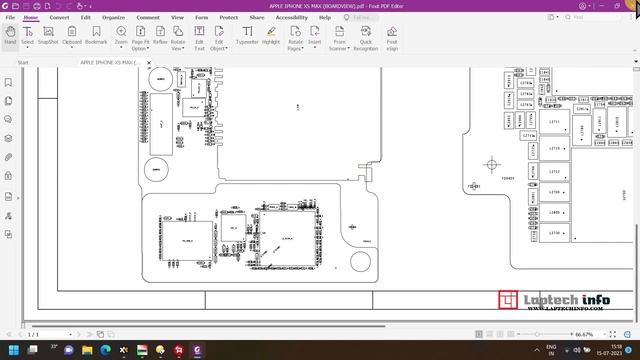640x360 pixels.
Task: Toggle full screen mode
Action: pos(613,334)
